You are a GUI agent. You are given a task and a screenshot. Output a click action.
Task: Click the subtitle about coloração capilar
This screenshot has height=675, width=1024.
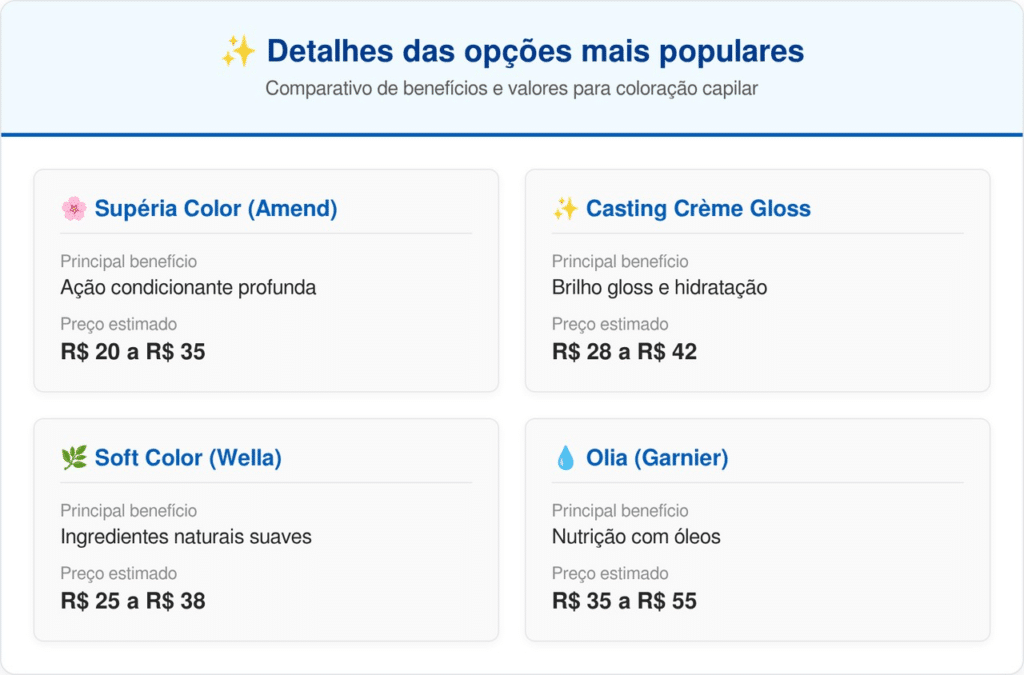[x=511, y=89]
